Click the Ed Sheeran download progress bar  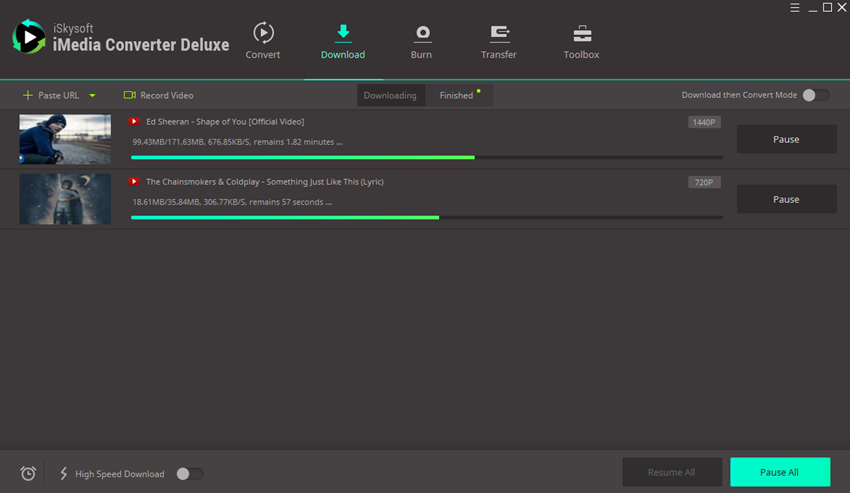click(427, 157)
